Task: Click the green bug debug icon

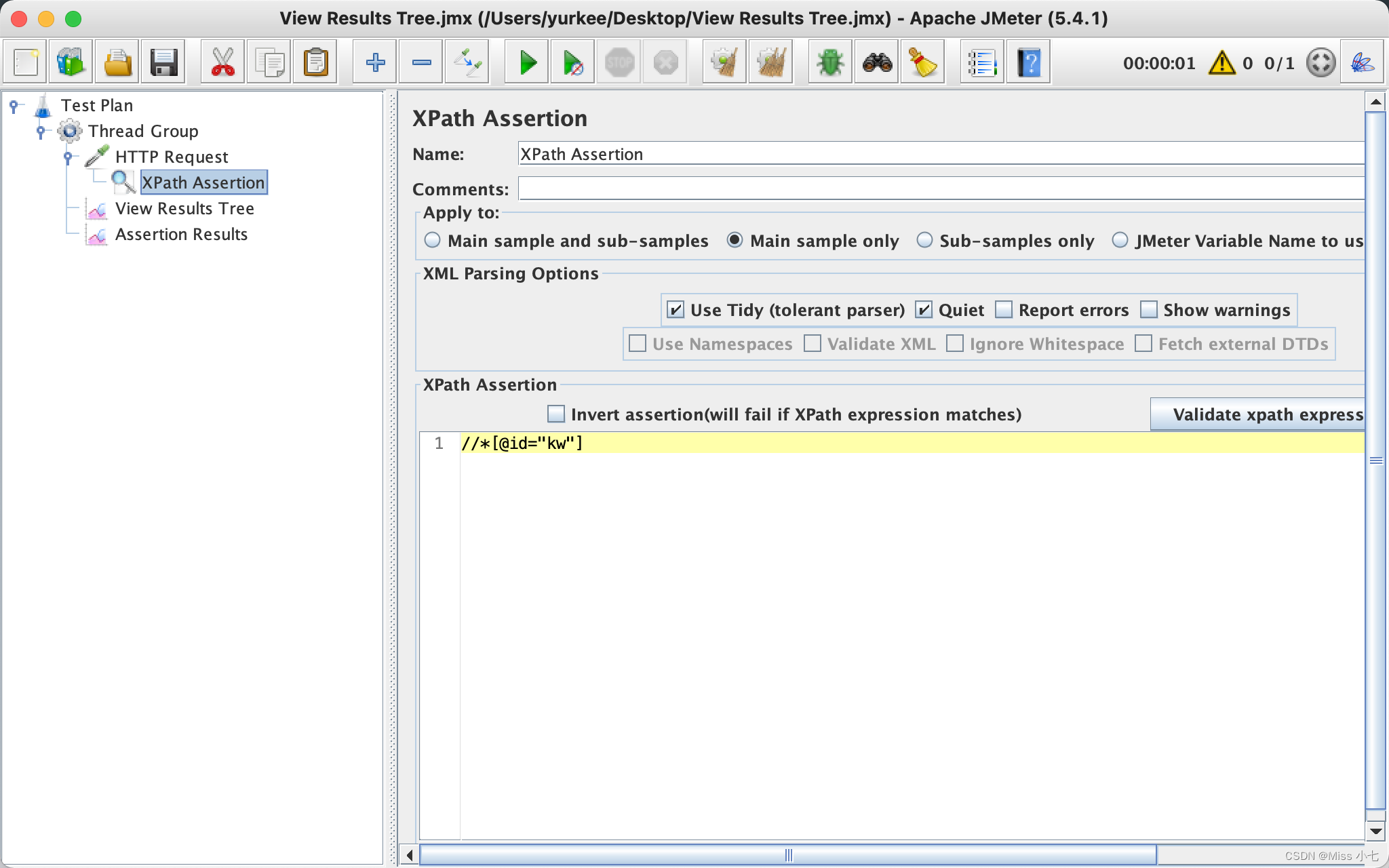Action: tap(831, 63)
